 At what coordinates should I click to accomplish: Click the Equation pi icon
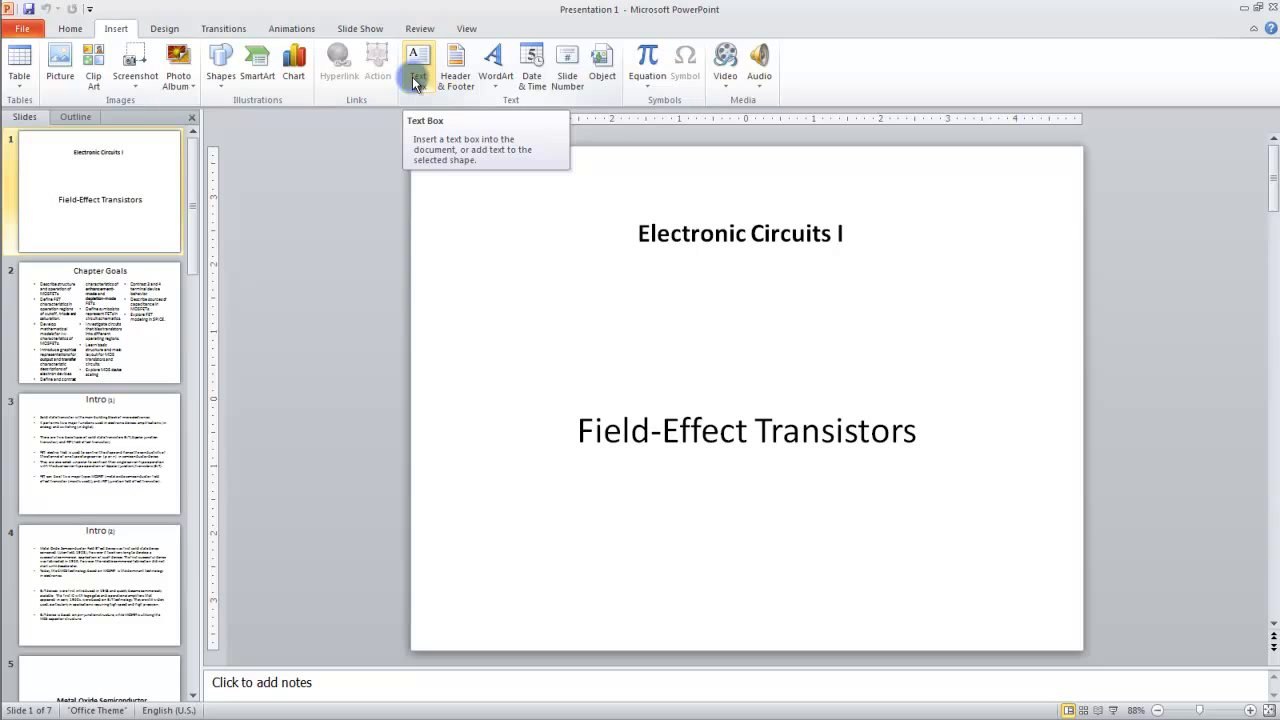point(647,56)
